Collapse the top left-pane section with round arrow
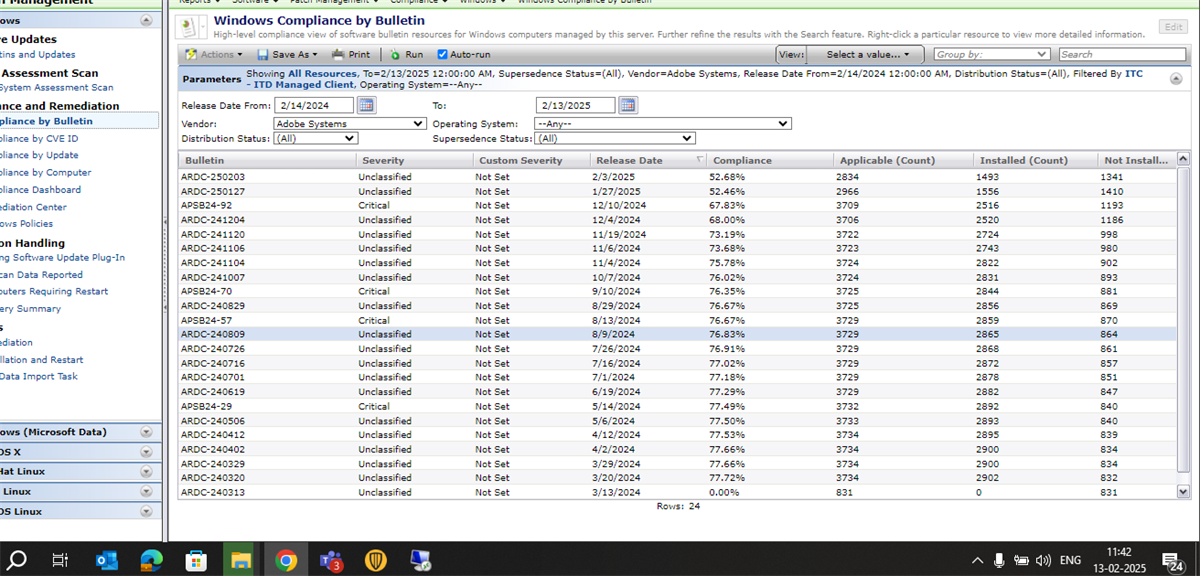1200x576 pixels. (x=147, y=20)
